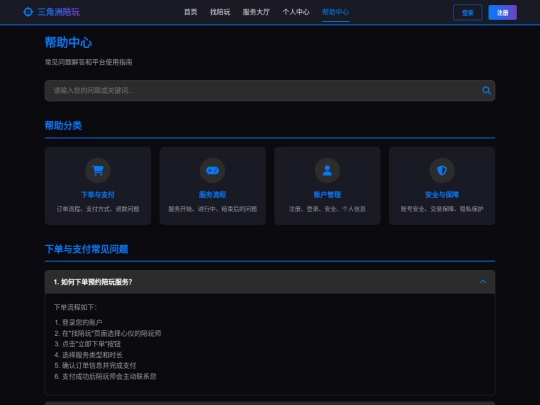Click the 三角洲陪玩 logo icon
The image size is (540, 405).
tap(28, 12)
